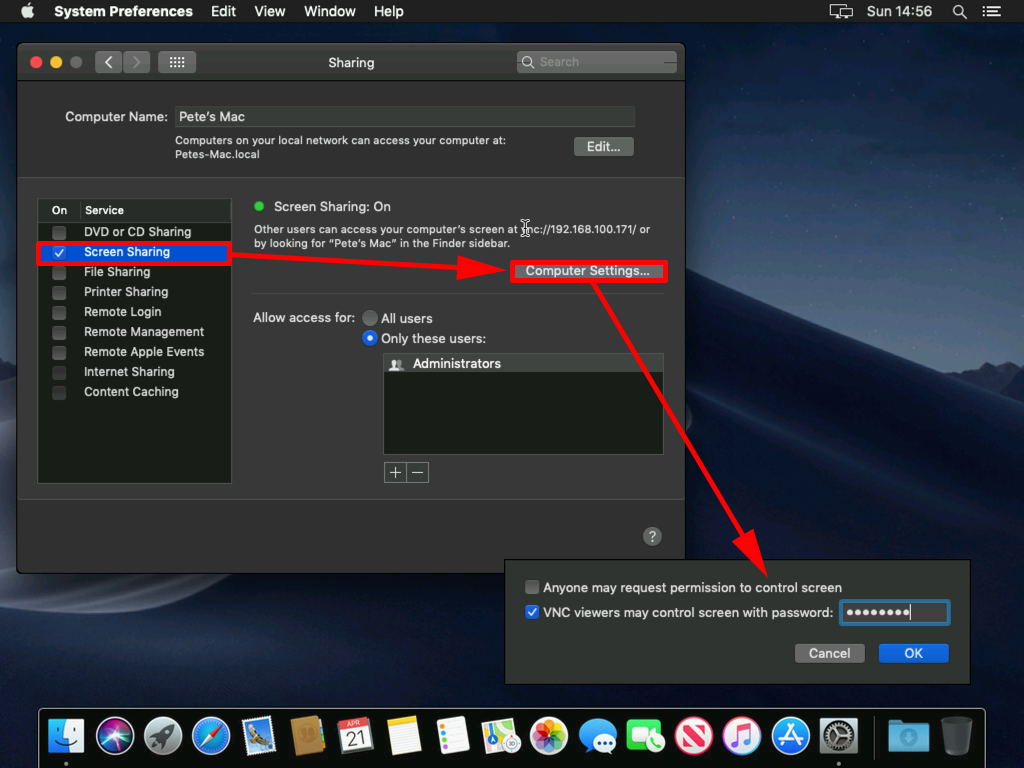Open System Preferences menu
1024x768 pixels.
(123, 11)
